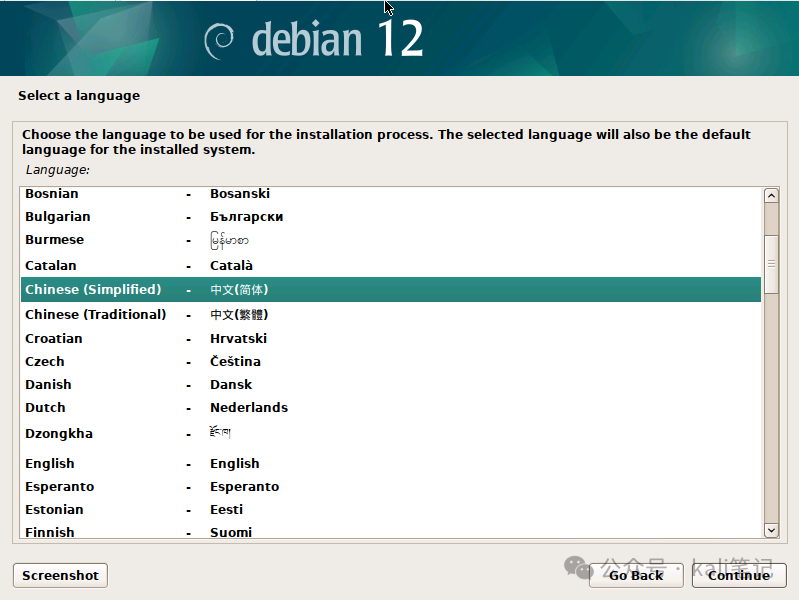Select Dzongkha language row
The image size is (799, 600).
tap(391, 434)
